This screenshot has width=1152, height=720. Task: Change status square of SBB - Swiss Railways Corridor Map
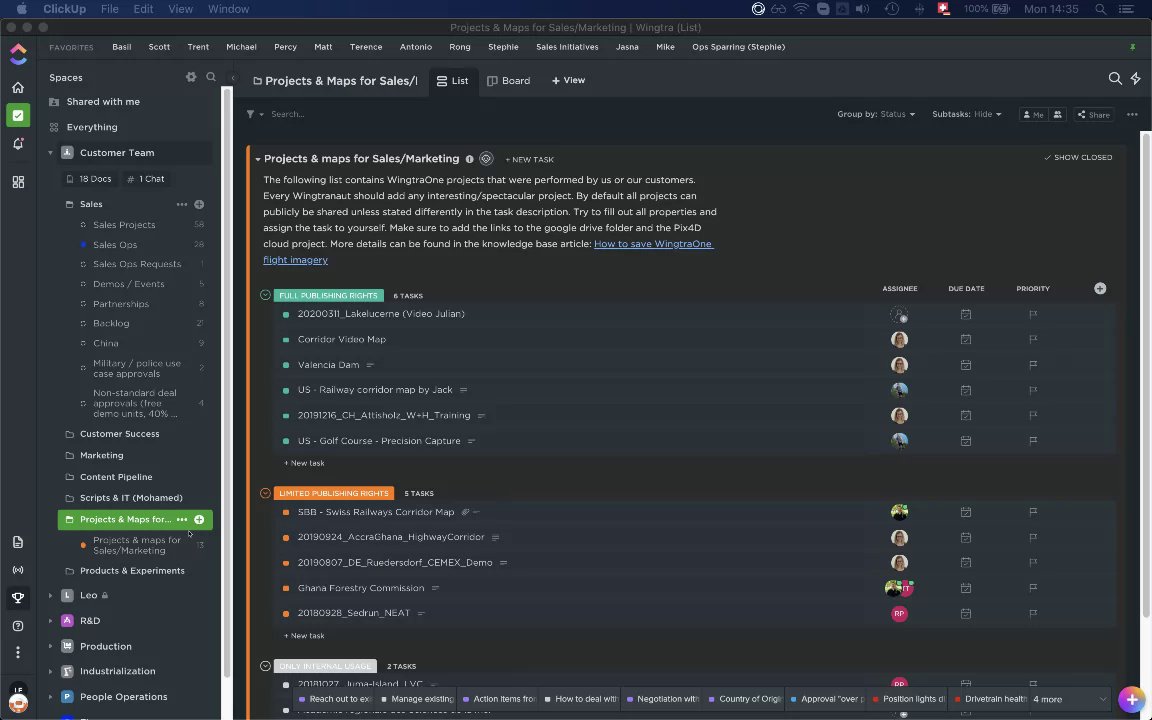coord(286,513)
